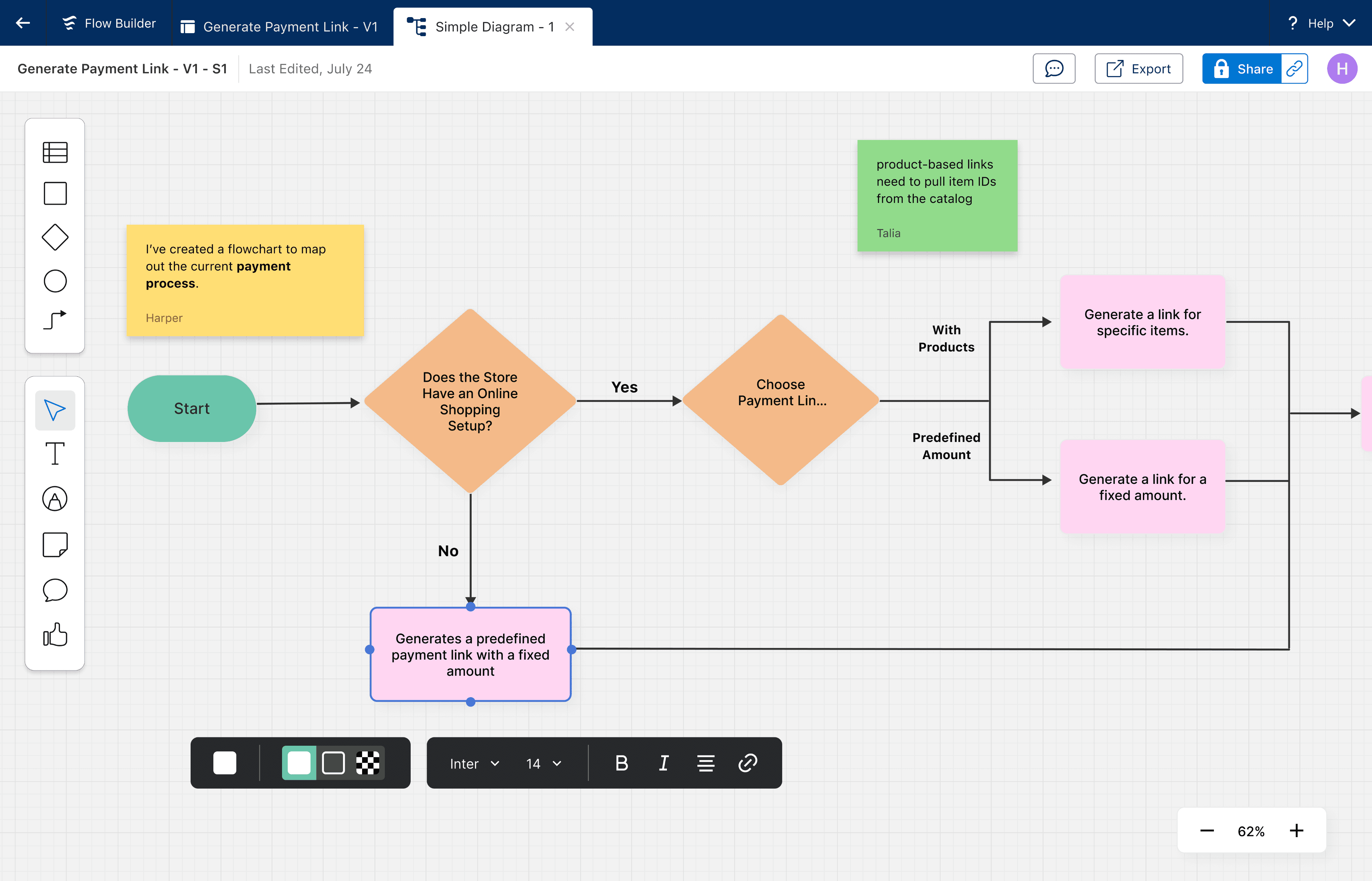This screenshot has width=1372, height=881.
Task: Toggle bold text formatting
Action: point(621,763)
